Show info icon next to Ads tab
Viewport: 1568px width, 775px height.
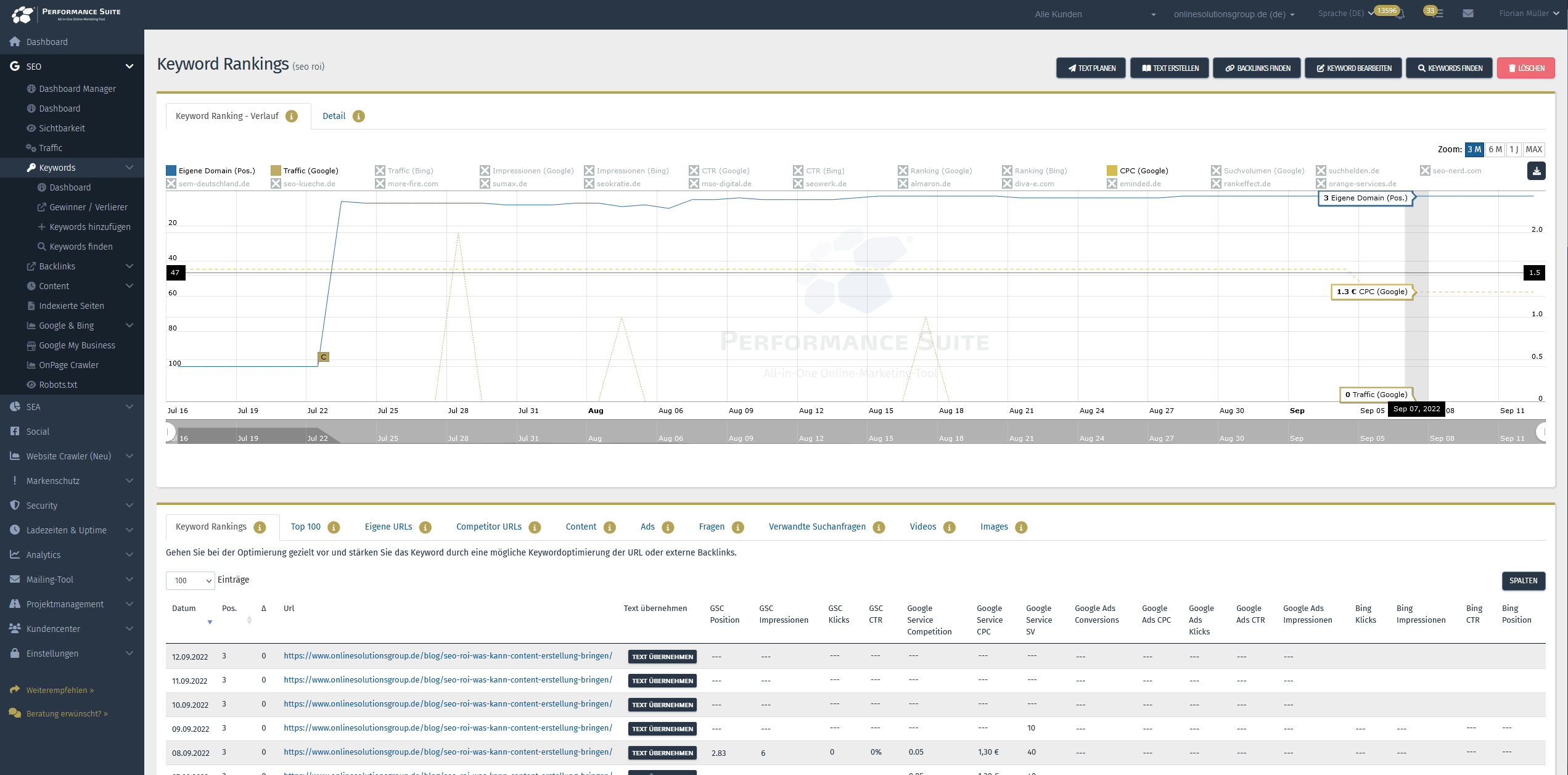[668, 527]
